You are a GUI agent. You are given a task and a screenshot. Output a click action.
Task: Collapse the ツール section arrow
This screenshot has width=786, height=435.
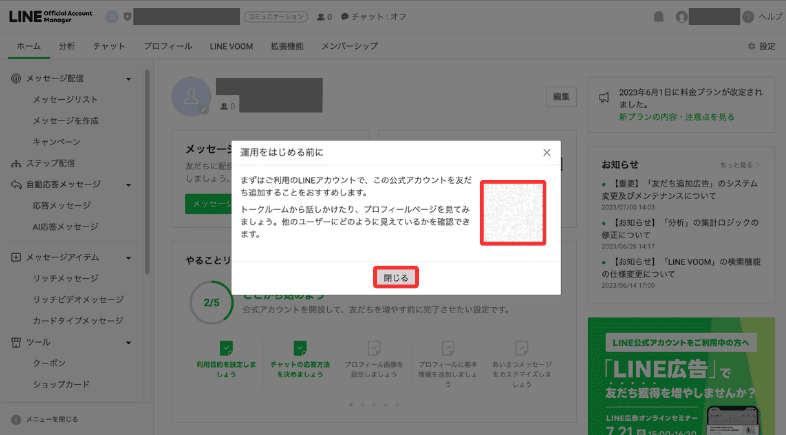click(128, 343)
